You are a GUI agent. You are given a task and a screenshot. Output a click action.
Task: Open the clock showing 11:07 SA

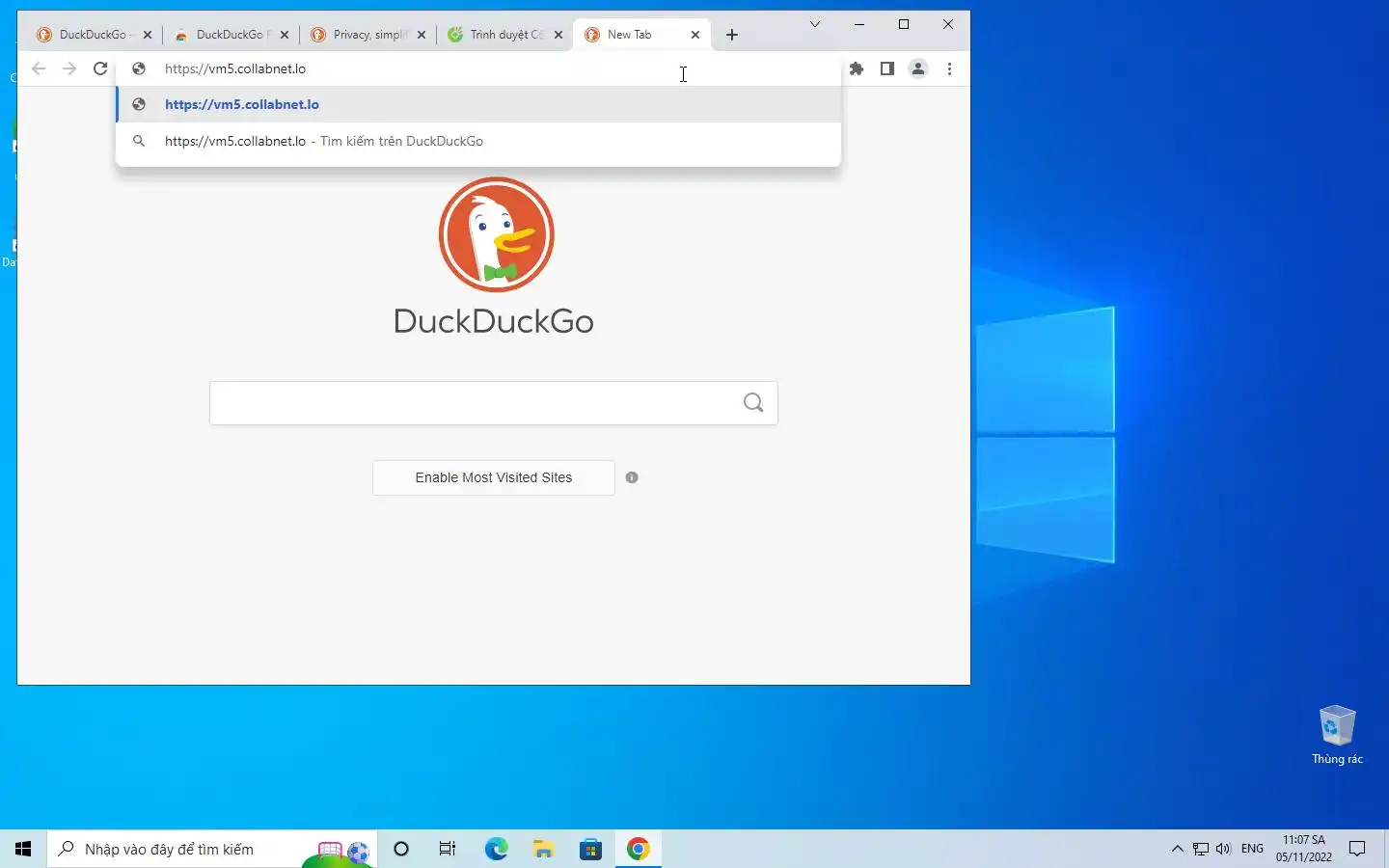(x=1304, y=849)
